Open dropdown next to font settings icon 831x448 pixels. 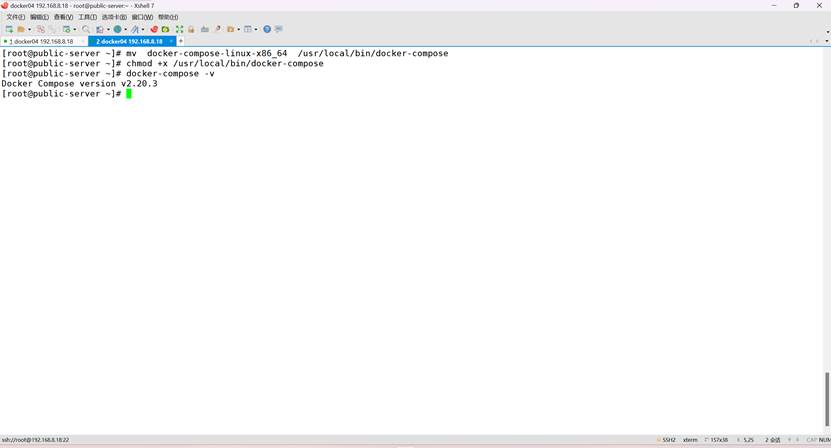pos(143,29)
